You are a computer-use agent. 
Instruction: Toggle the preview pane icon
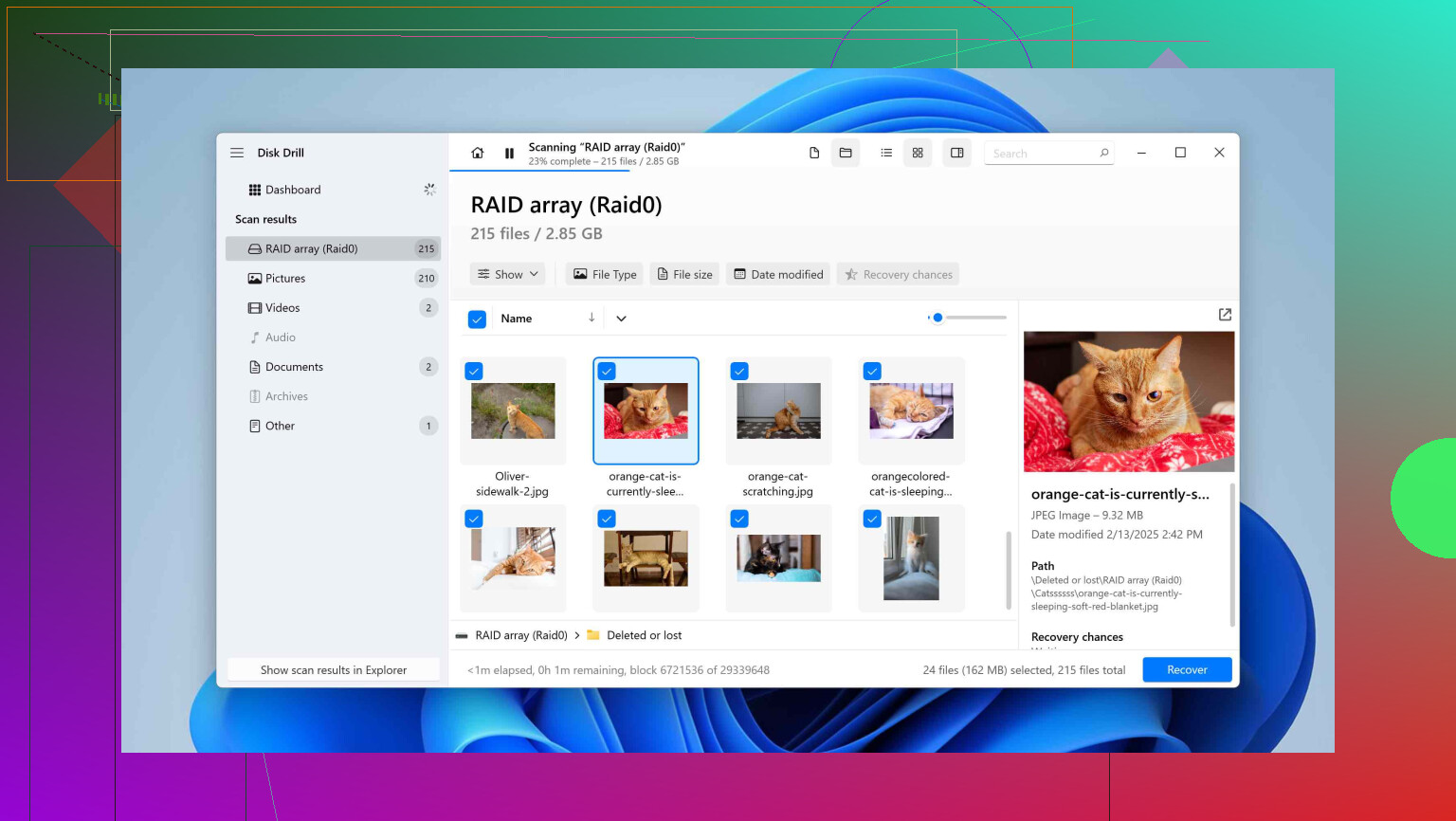957,153
